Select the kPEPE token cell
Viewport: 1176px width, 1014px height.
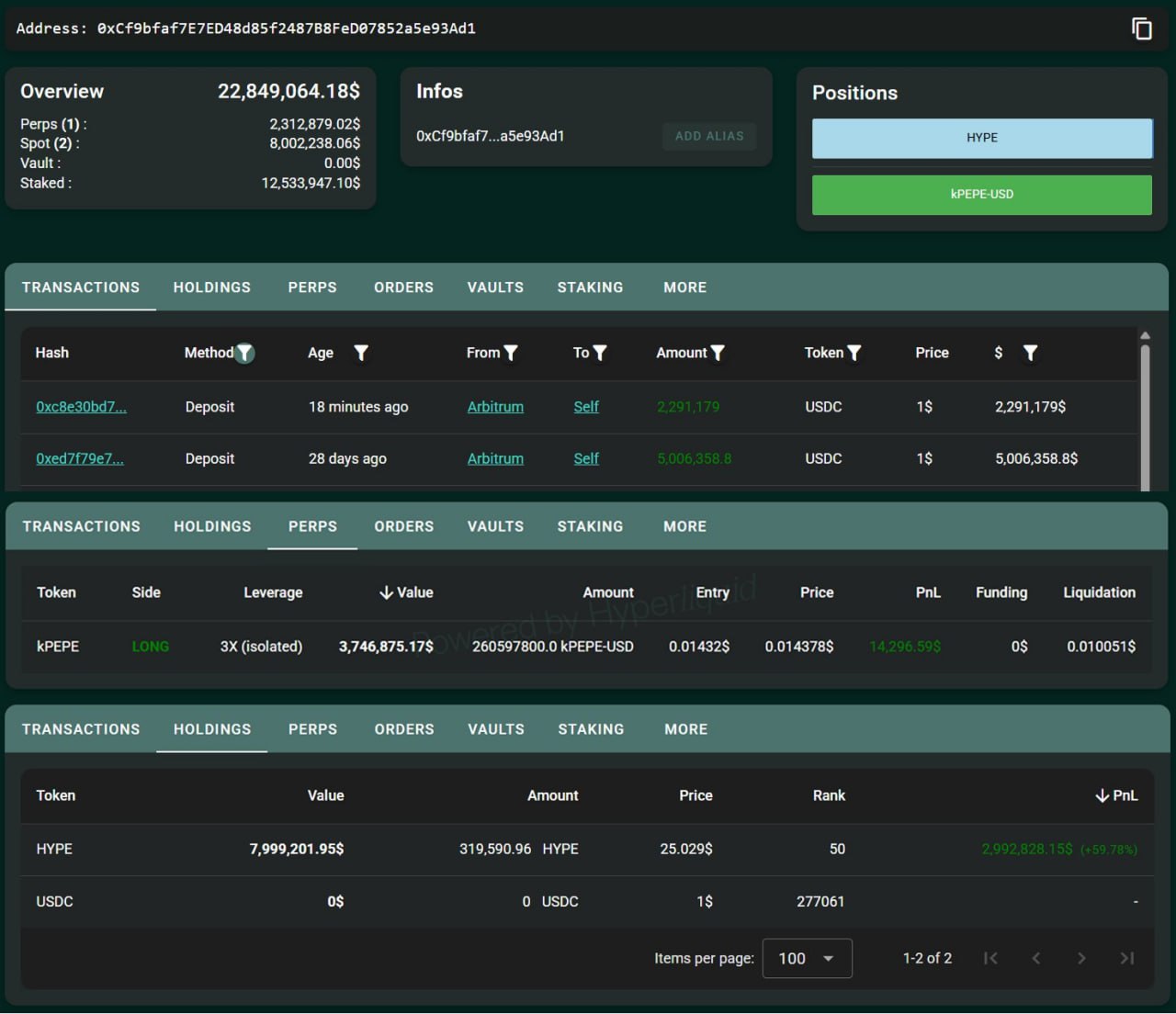(58, 647)
